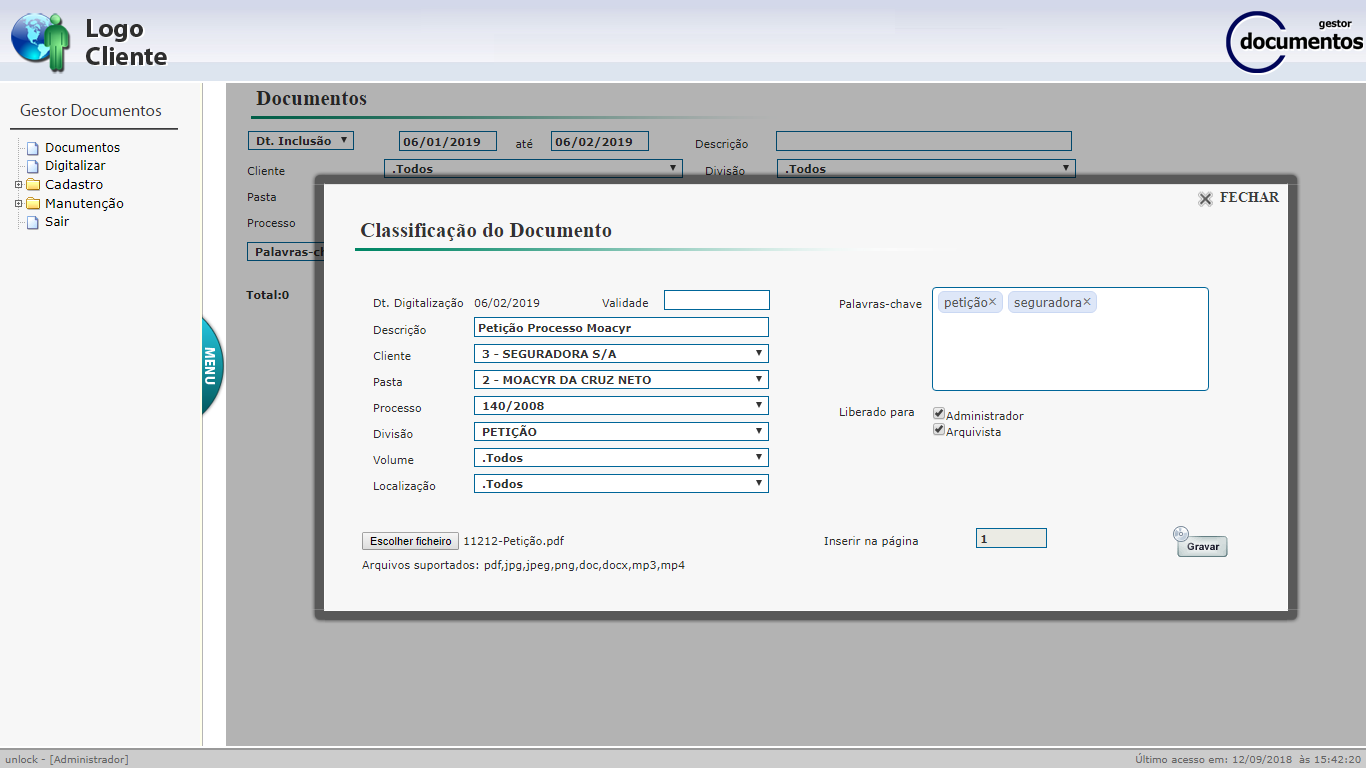The height and width of the screenshot is (768, 1366).
Task: Click the unlock - [Administrador] status text
Action: (x=67, y=760)
